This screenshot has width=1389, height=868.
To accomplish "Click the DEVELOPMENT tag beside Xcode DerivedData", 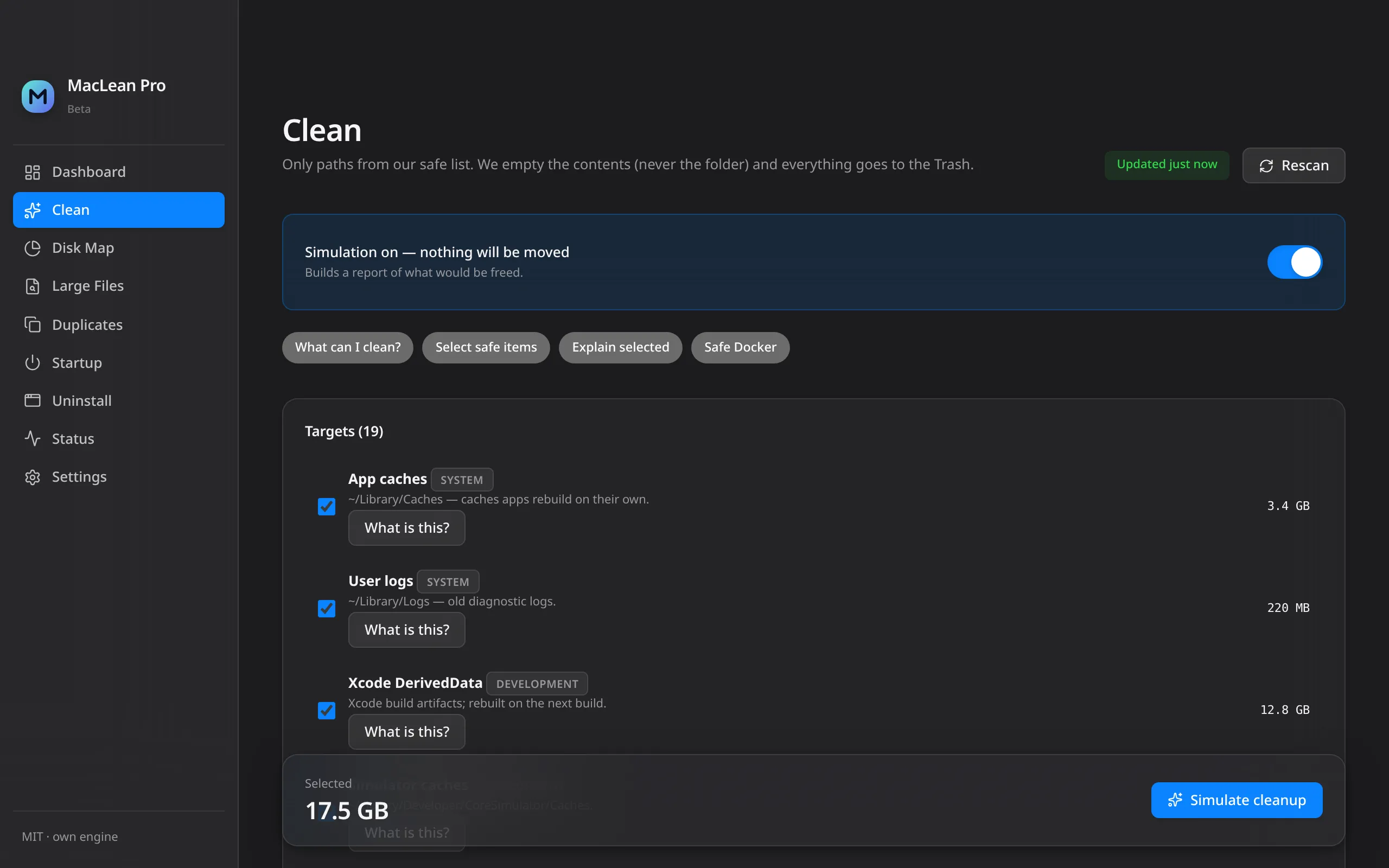I will click(x=537, y=684).
